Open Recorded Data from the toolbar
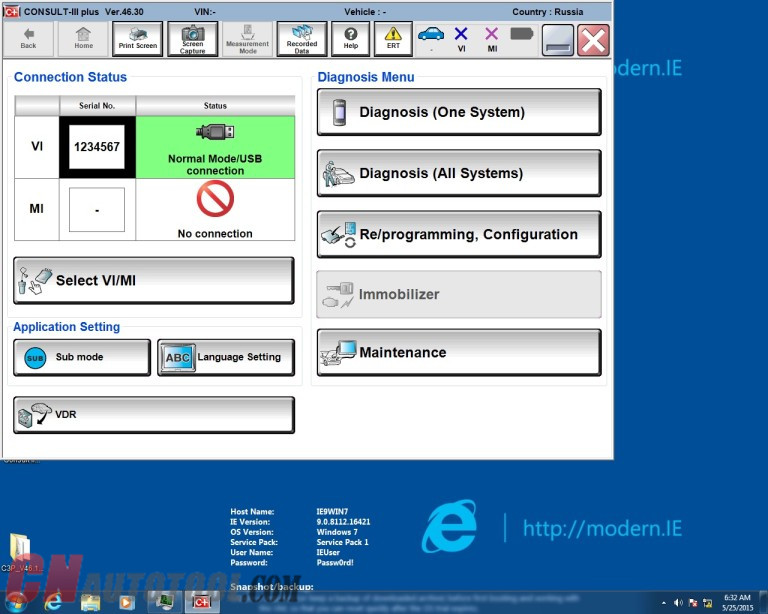The image size is (768, 614). click(302, 39)
